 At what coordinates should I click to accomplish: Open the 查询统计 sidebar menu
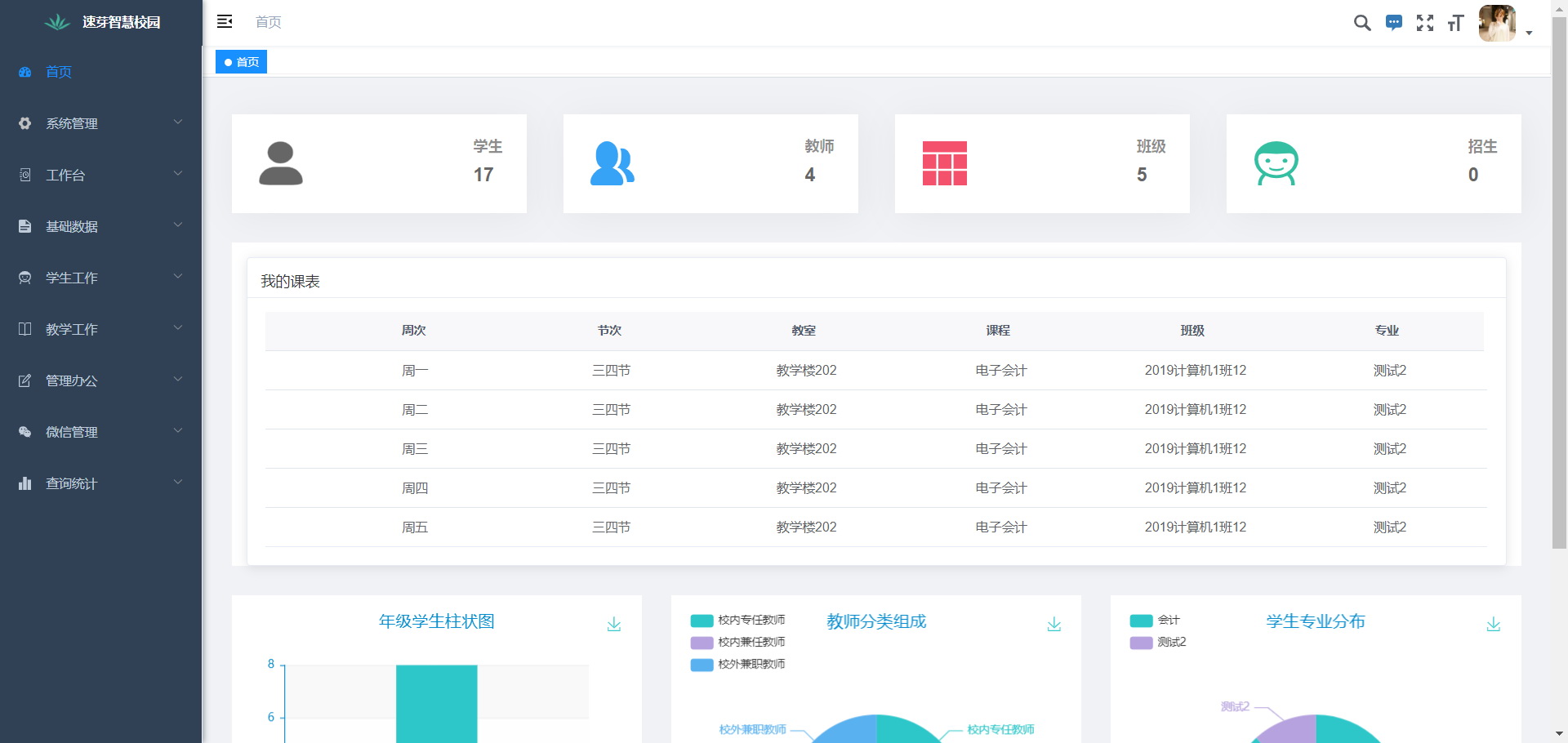[x=100, y=483]
